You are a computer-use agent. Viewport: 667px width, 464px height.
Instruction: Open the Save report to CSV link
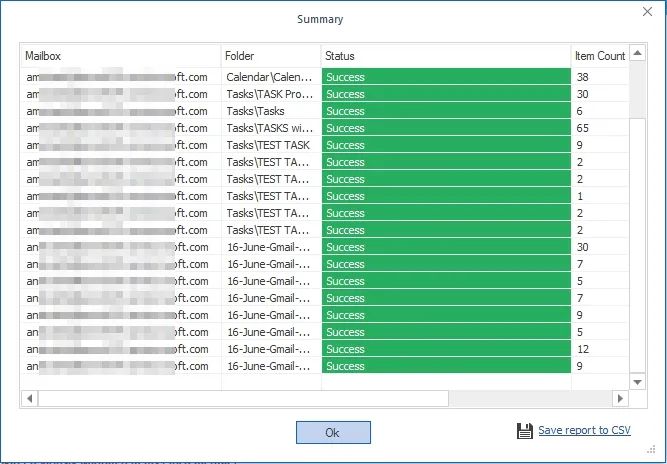[x=584, y=430]
